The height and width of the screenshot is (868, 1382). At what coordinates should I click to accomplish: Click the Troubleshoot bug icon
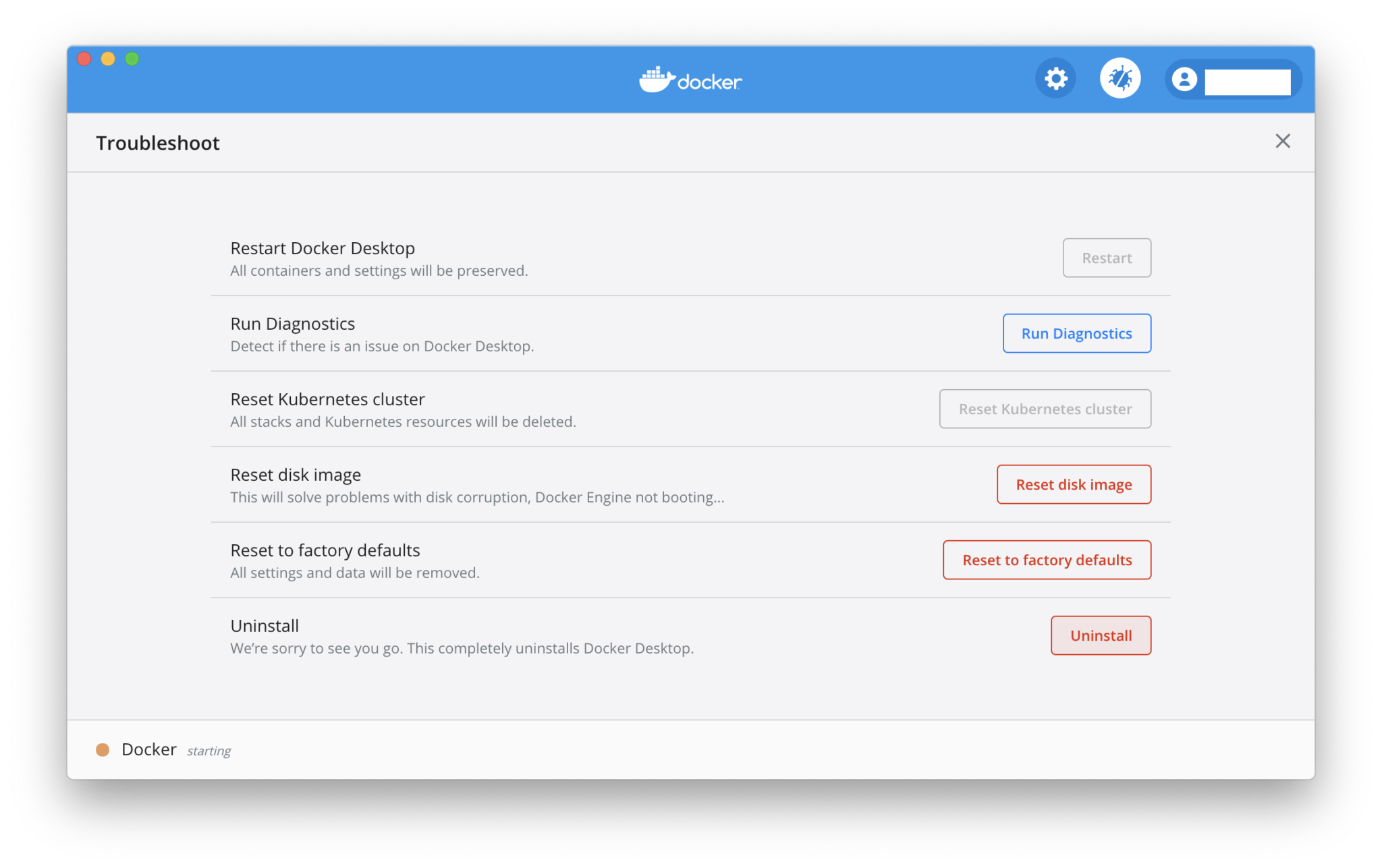tap(1120, 79)
